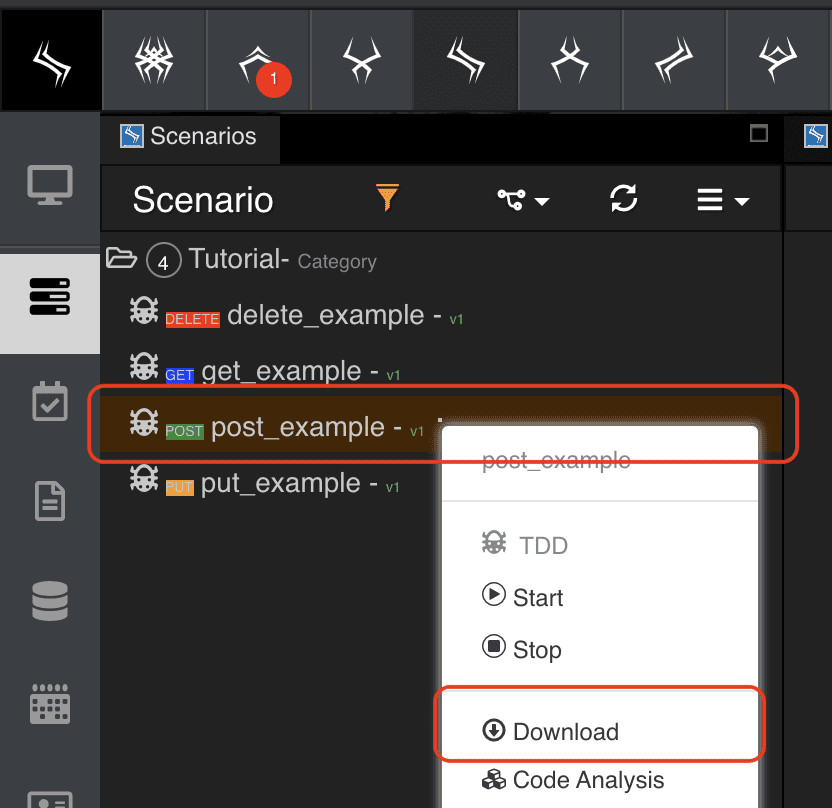Click the green POST method tag
Viewport: 832px width, 808px height.
pyautogui.click(x=185, y=431)
